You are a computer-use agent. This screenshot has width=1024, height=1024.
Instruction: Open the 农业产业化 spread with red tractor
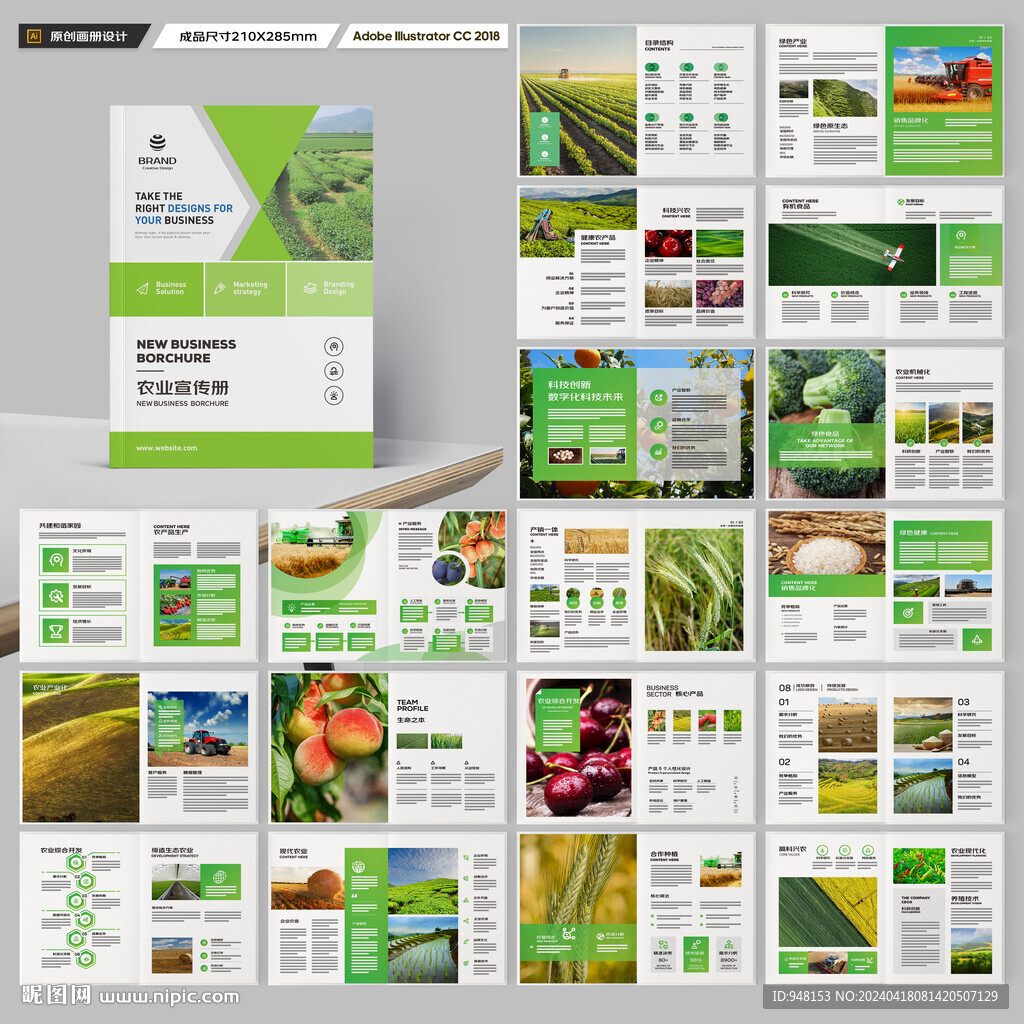click(138, 747)
